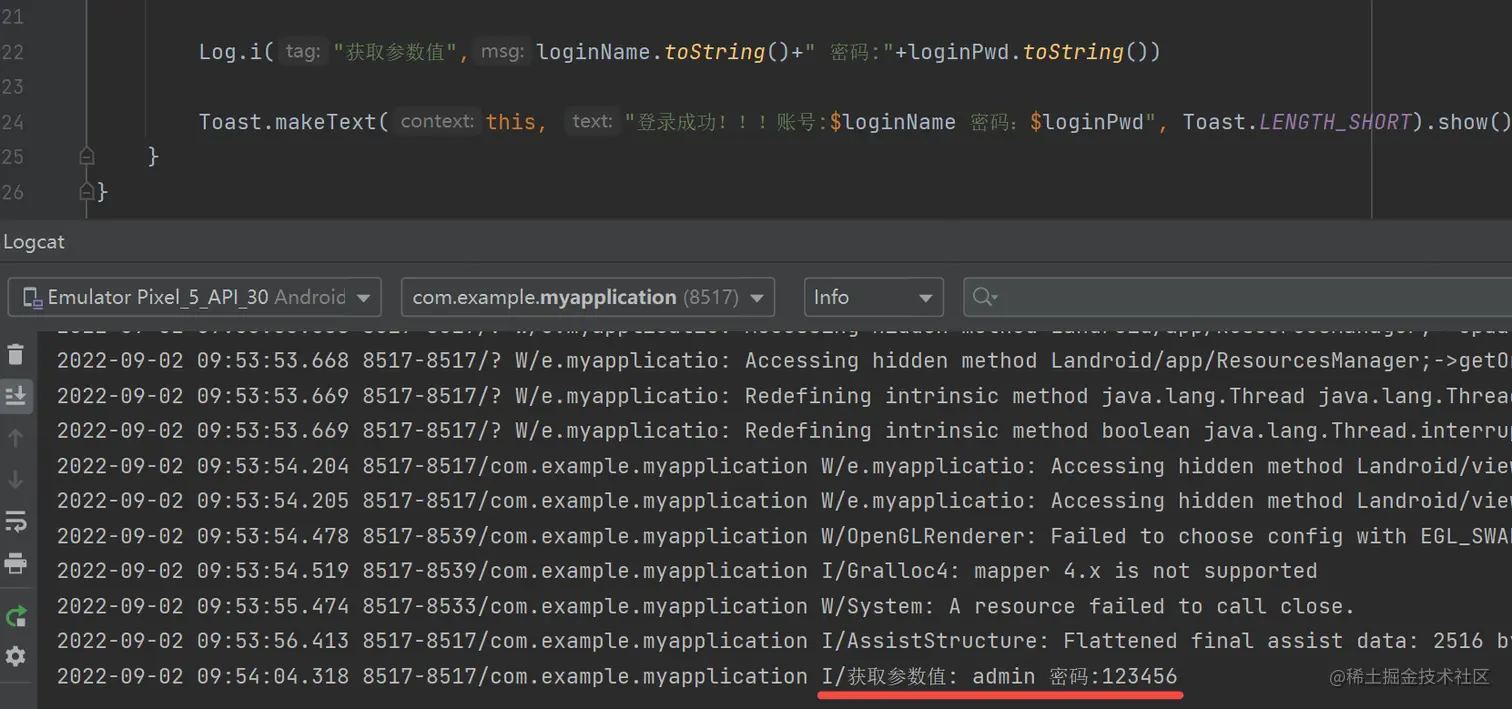Click the Log.i call in code
This screenshot has width=1512, height=709.
coord(236,52)
